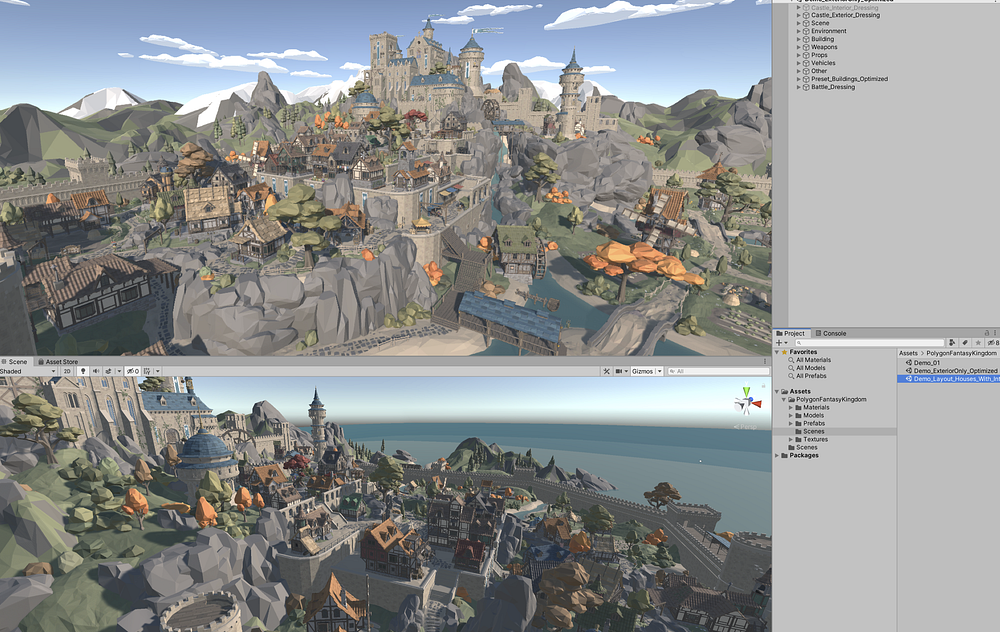Toggle 2D view mode in Scene toolbar
The height and width of the screenshot is (632, 1000).
pos(66,371)
